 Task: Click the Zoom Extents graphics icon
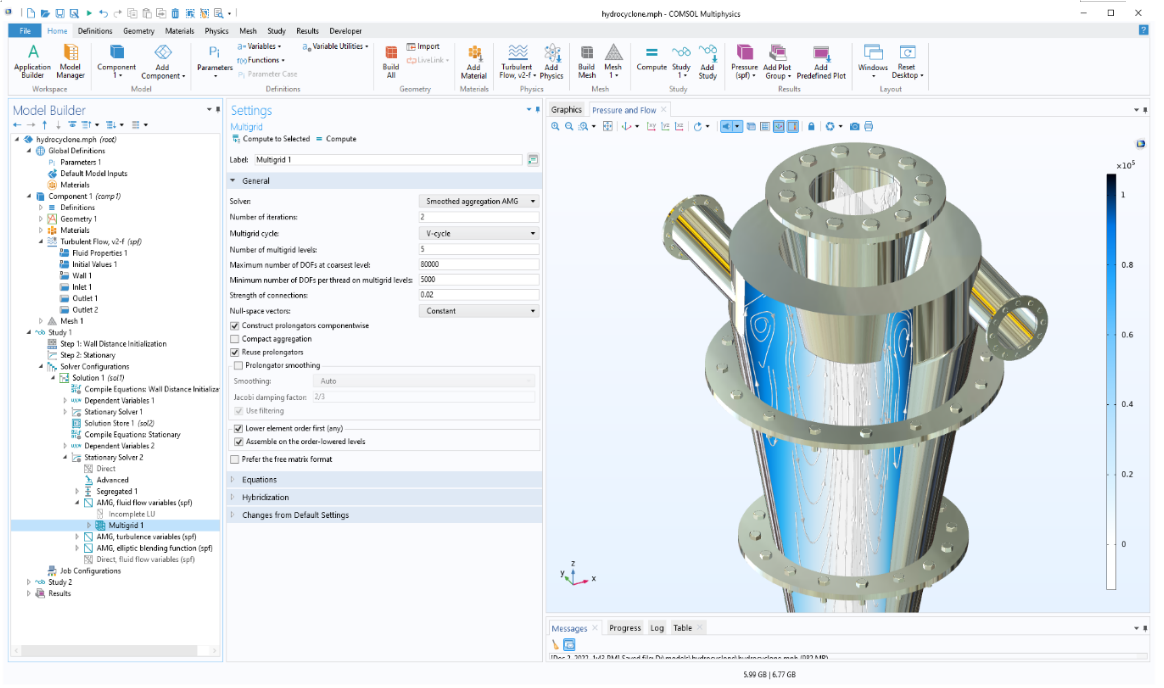click(x=608, y=126)
